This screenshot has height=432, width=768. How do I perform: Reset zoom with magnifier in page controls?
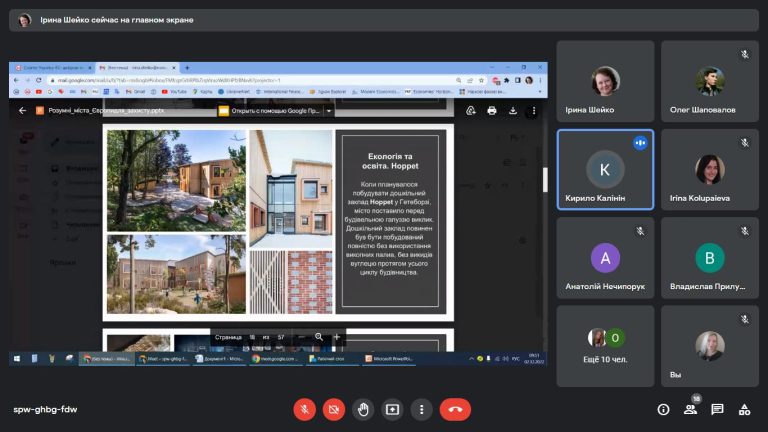pos(319,337)
